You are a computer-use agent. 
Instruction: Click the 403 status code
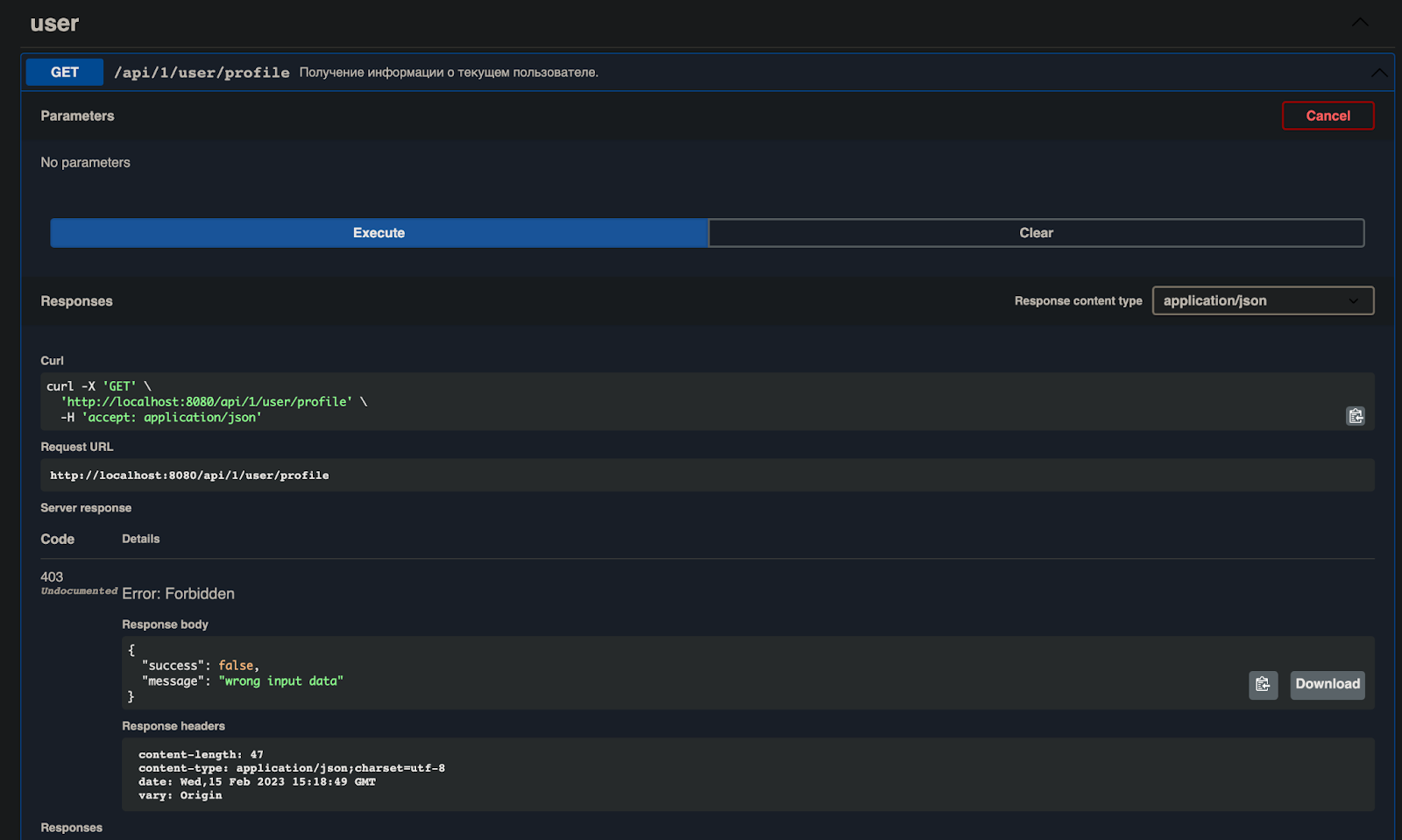[52, 576]
